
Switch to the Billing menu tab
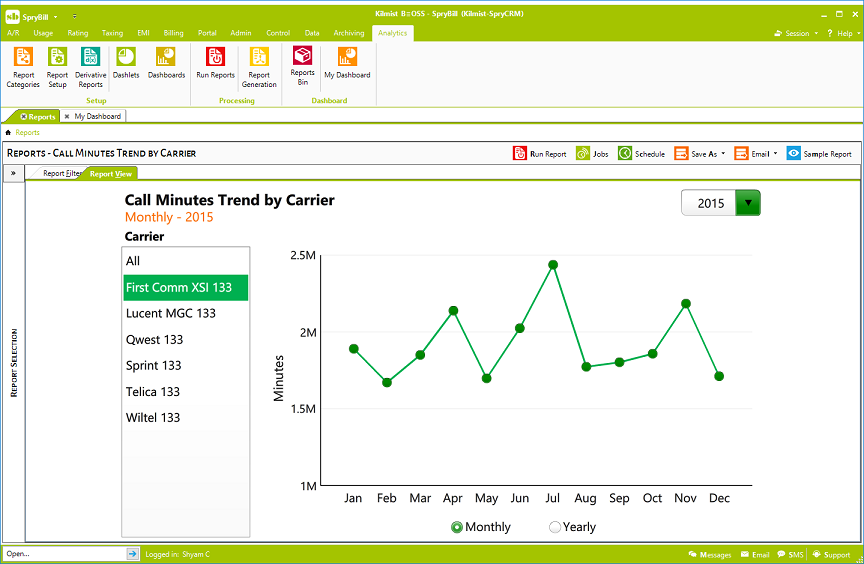pos(173,33)
